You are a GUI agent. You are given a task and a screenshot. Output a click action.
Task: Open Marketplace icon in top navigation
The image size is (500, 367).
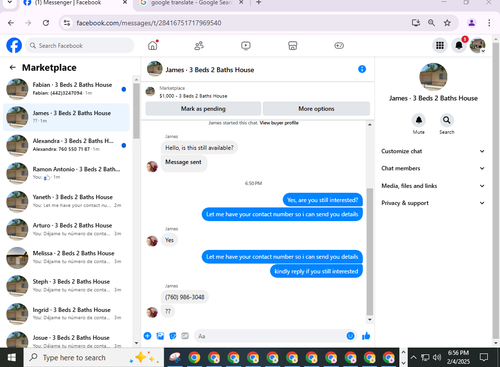coord(292,45)
